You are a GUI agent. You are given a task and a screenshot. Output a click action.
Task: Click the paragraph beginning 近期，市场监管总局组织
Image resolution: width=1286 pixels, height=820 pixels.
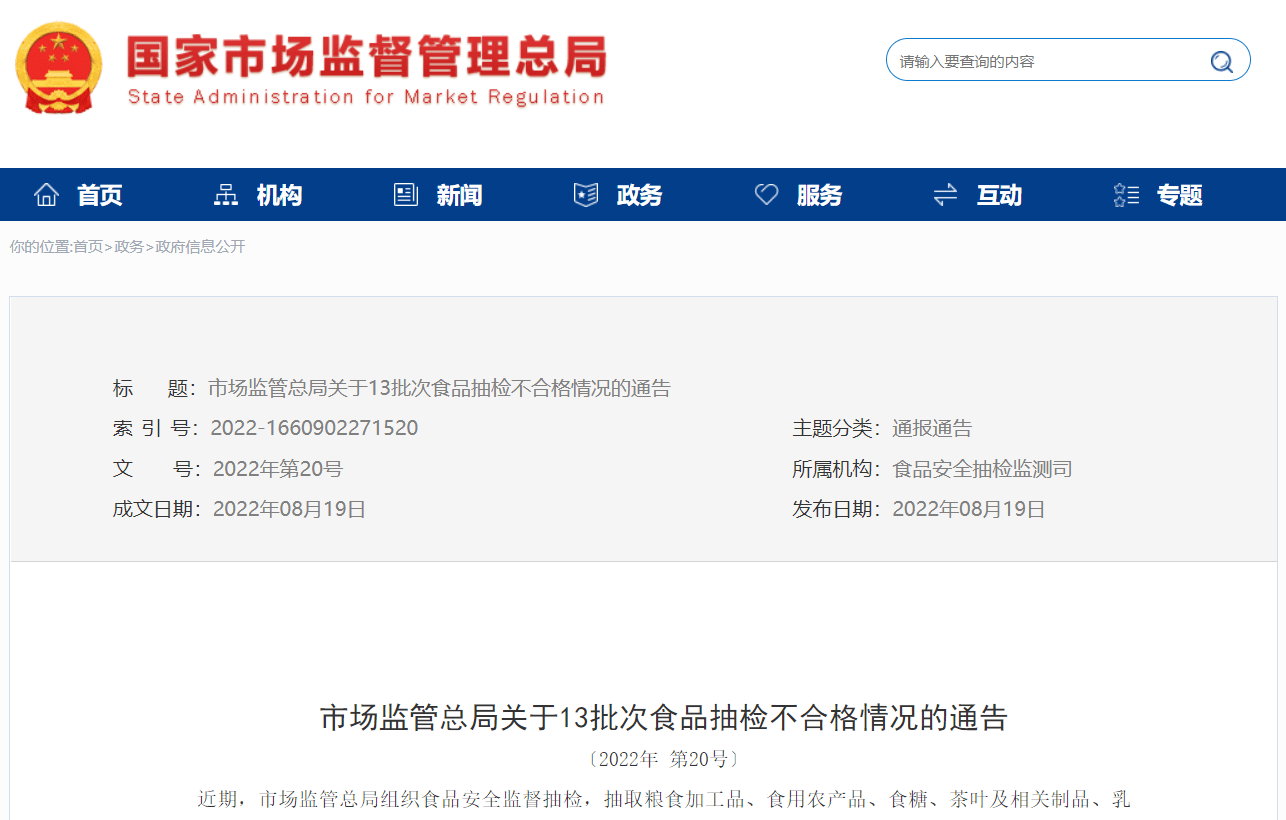point(664,800)
